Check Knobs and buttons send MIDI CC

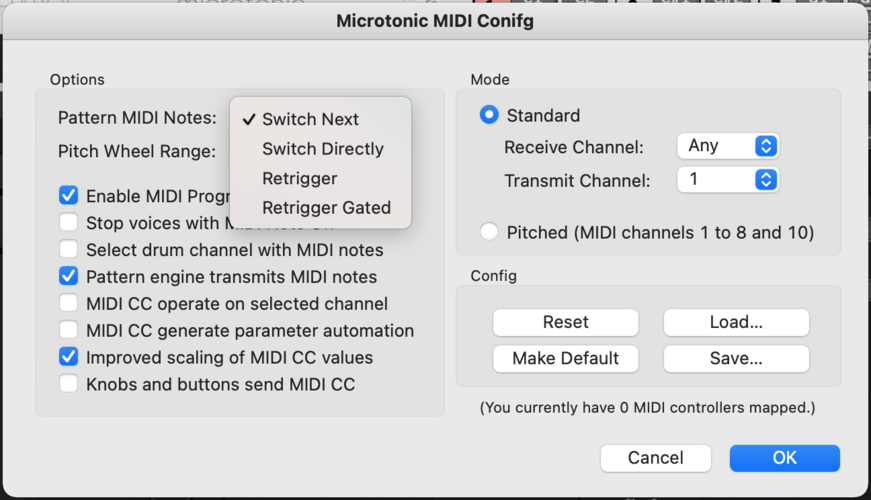(69, 384)
